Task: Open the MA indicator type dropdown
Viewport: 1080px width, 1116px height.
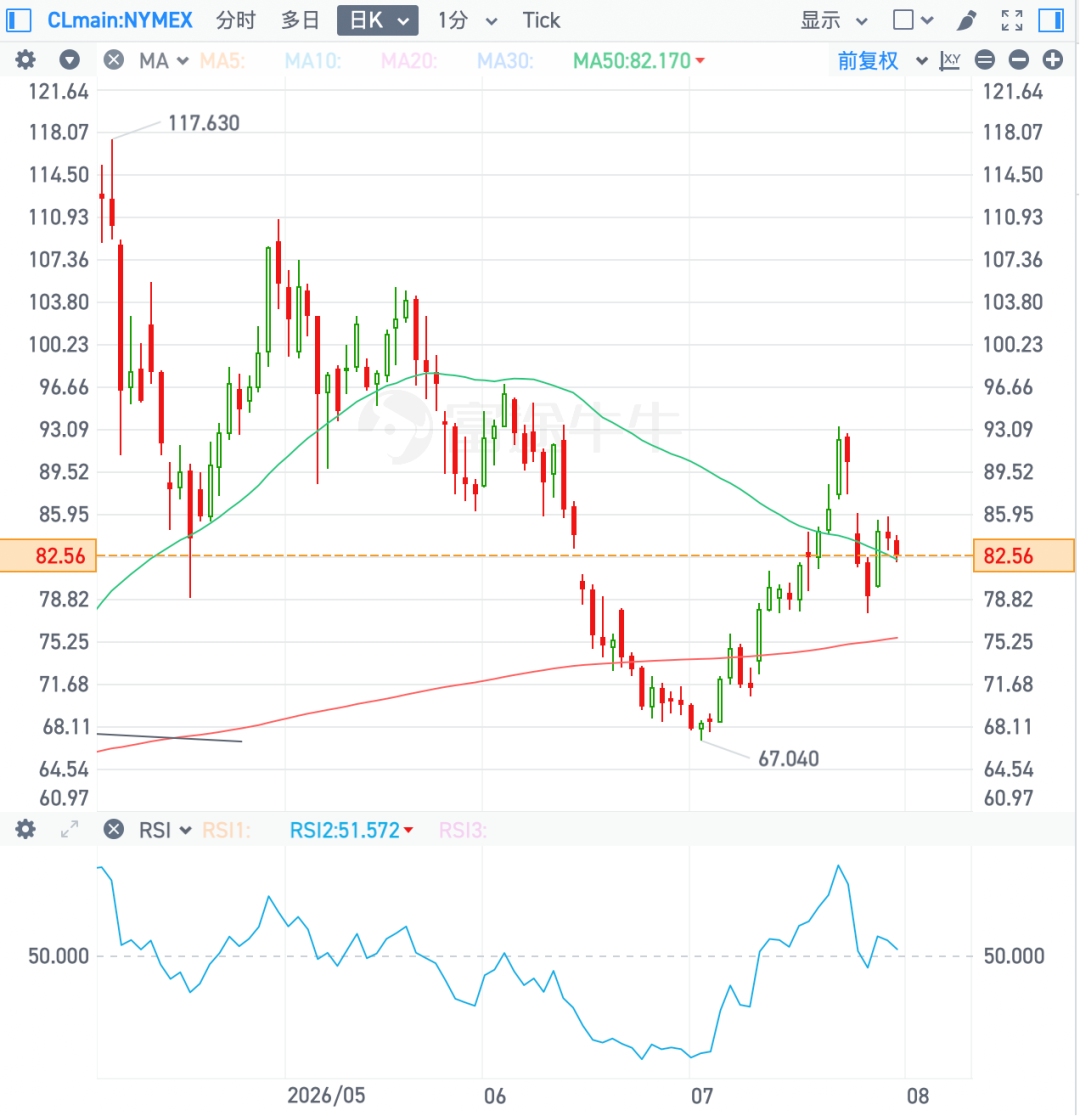Action: pyautogui.click(x=164, y=60)
